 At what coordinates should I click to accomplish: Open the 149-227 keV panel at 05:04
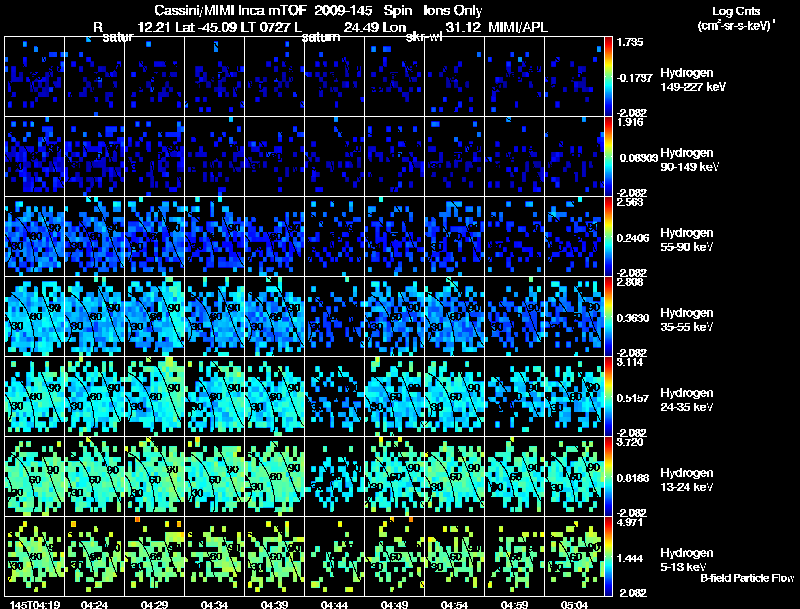click(574, 77)
